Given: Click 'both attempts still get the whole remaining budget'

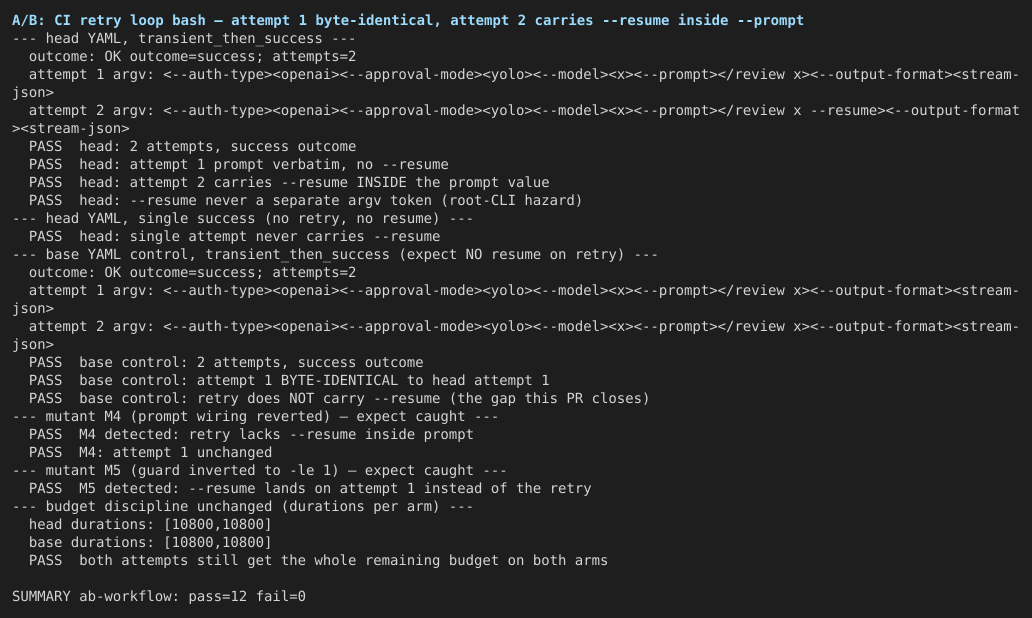Looking at the screenshot, I should [x=318, y=560].
